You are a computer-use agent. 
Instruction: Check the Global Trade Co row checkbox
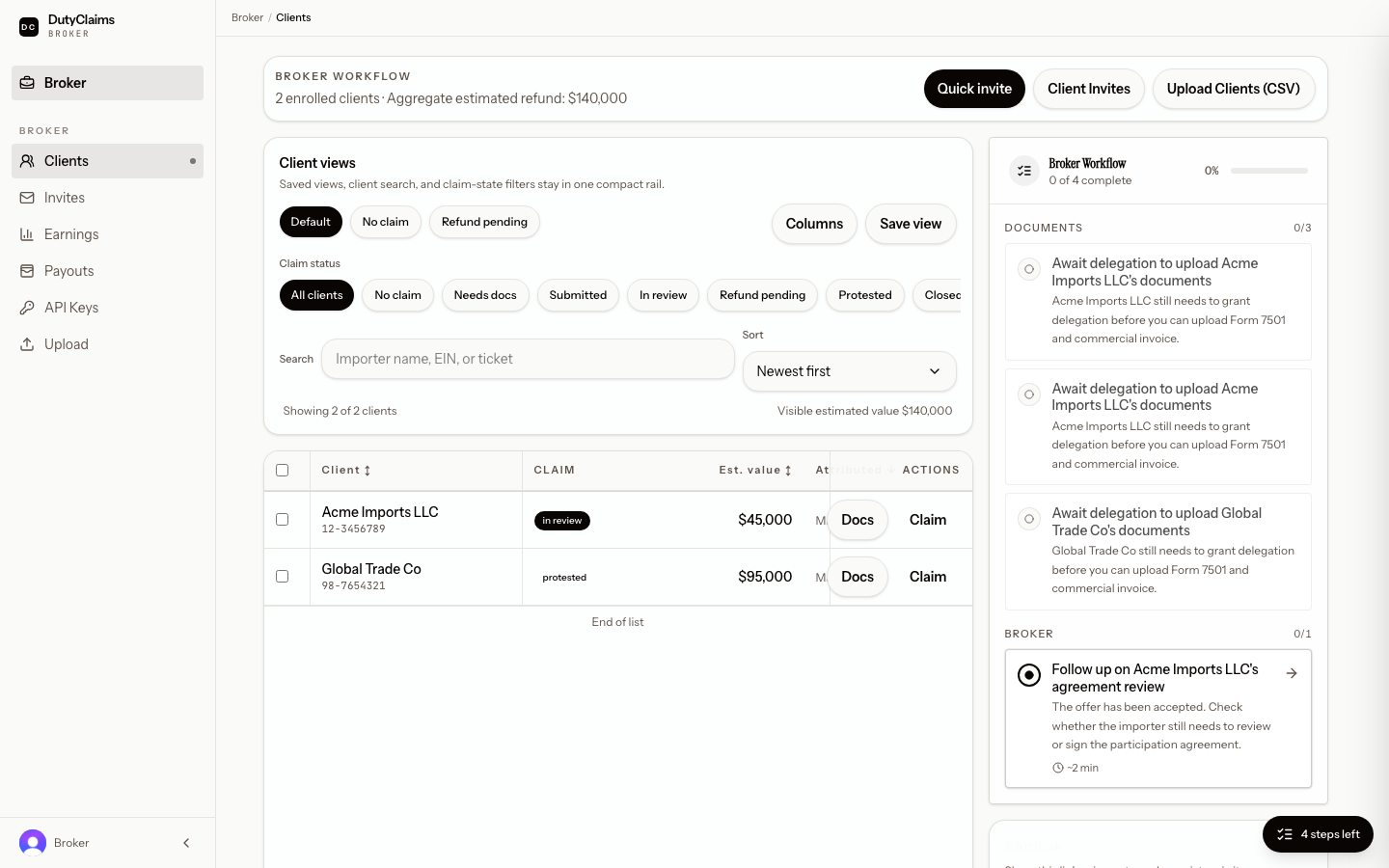point(283,577)
